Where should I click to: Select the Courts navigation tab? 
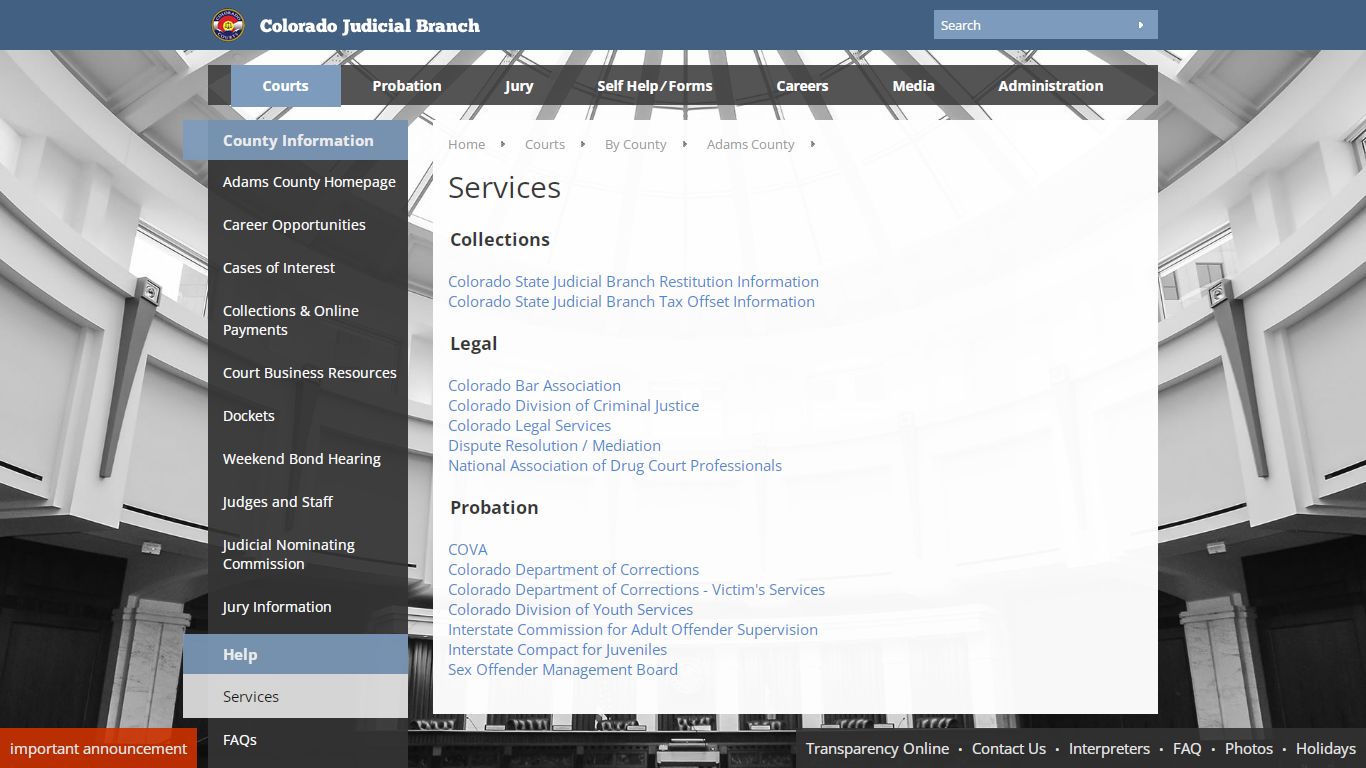click(286, 86)
